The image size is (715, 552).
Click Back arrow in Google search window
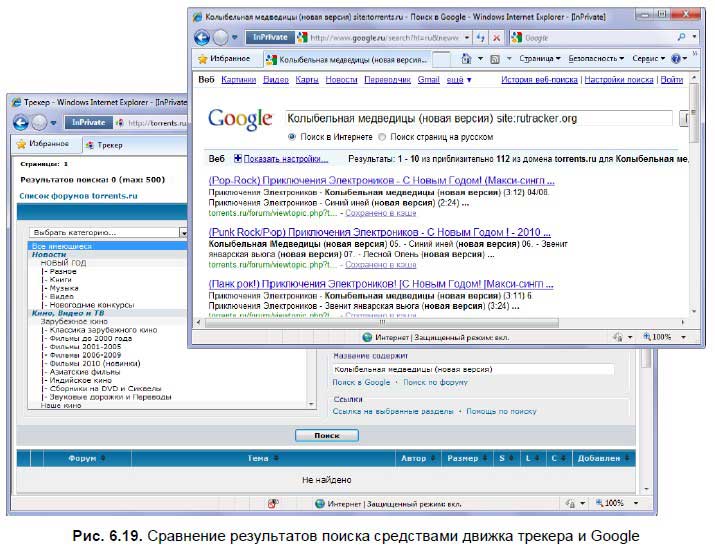202,37
